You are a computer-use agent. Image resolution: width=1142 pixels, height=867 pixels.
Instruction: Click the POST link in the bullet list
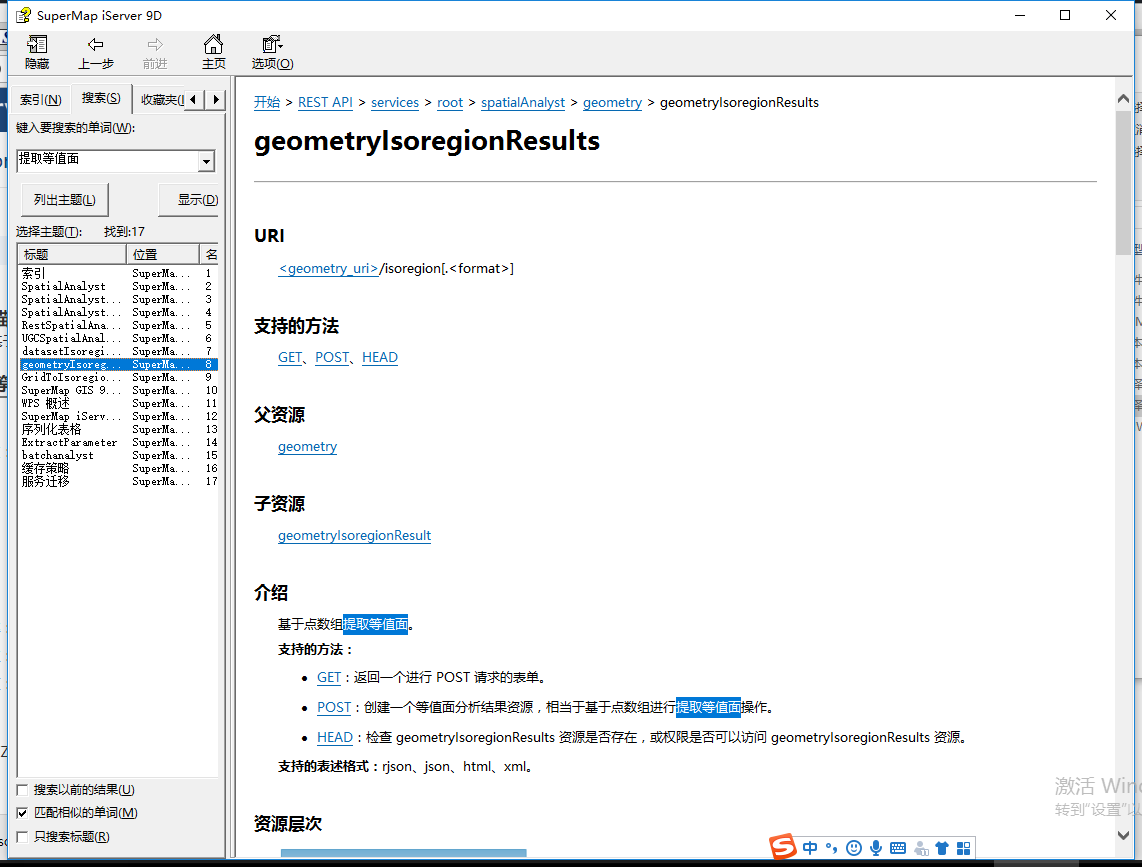334,707
